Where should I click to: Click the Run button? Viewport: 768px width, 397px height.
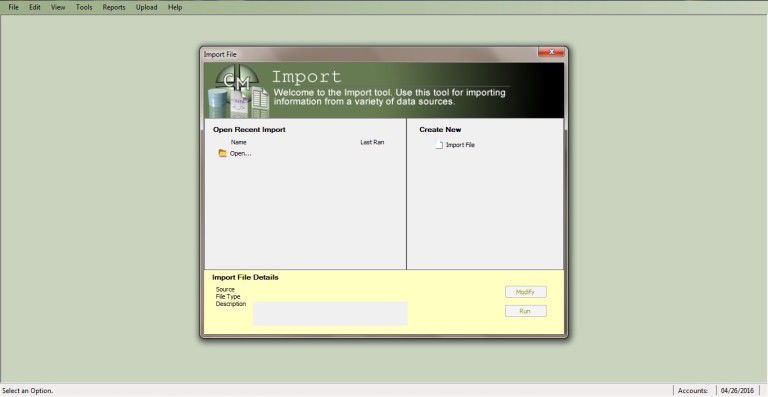[x=526, y=311]
